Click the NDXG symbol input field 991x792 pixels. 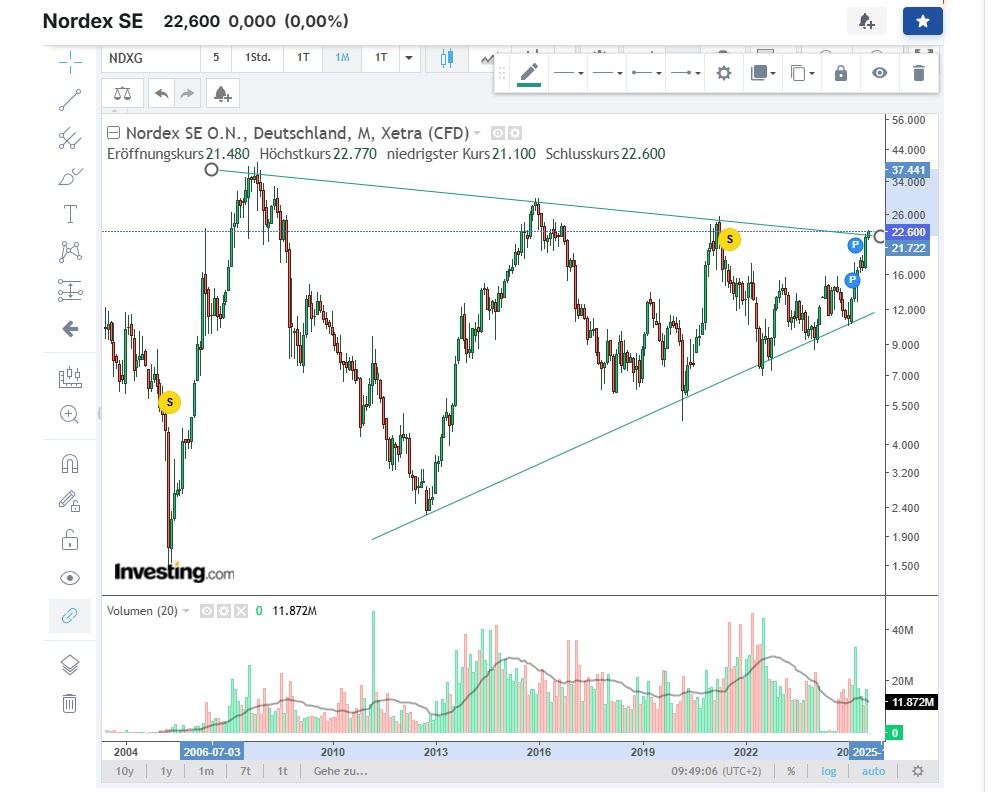coord(151,58)
